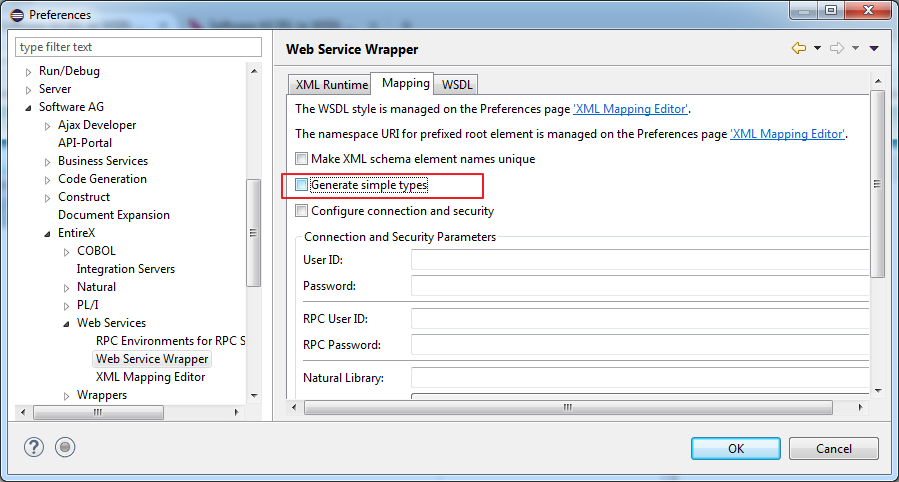Open the forward history dropdown arrow
Screen dimensions: 899x482
tap(855, 48)
